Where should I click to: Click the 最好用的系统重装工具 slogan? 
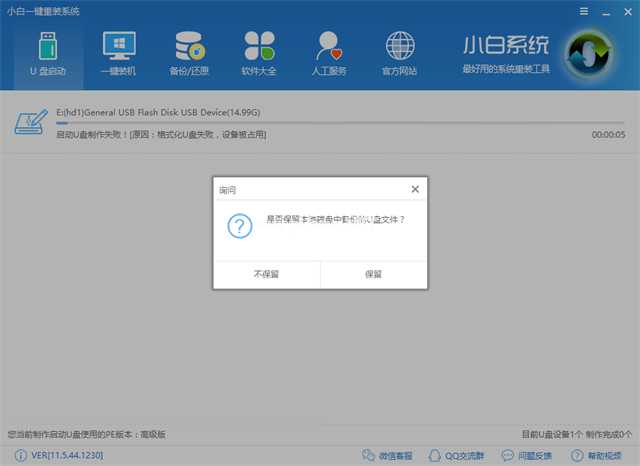pyautogui.click(x=506, y=69)
